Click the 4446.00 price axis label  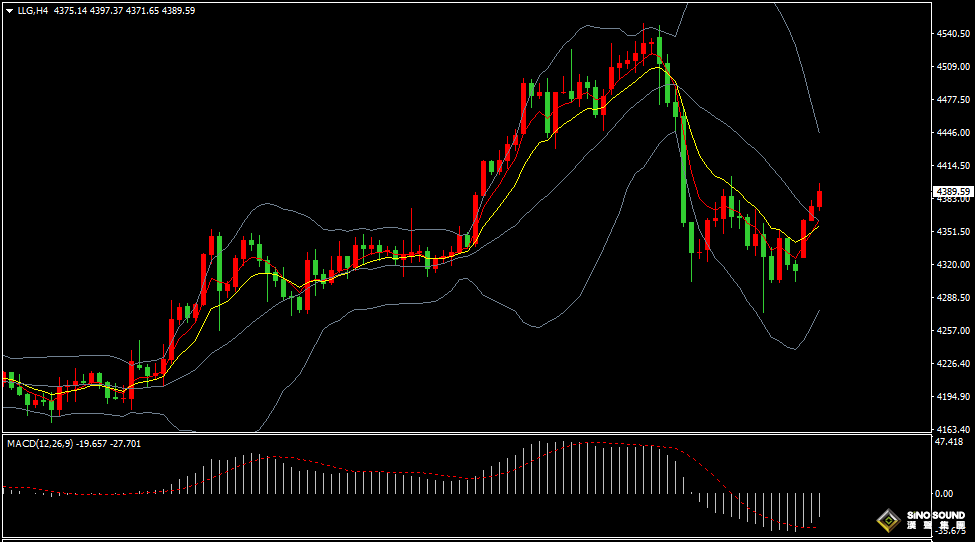pos(952,132)
